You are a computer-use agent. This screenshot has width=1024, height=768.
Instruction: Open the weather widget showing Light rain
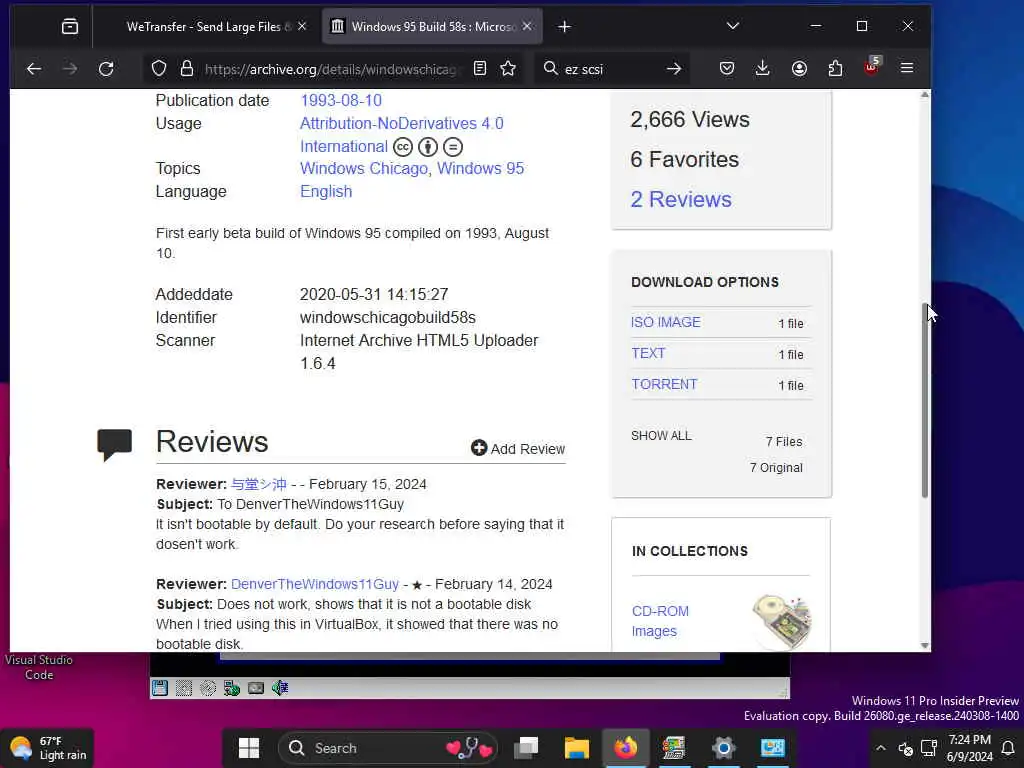coord(48,748)
